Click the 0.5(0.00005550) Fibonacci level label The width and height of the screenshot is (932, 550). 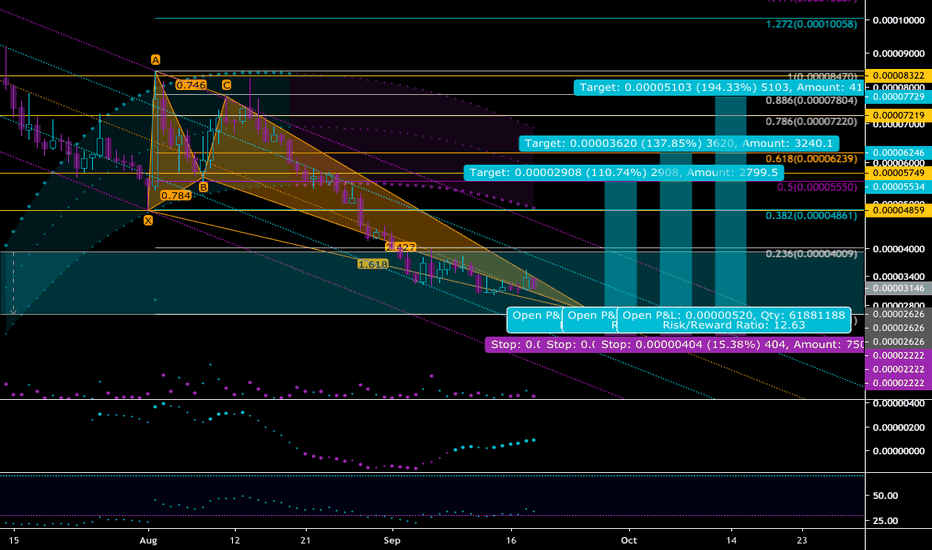click(817, 187)
